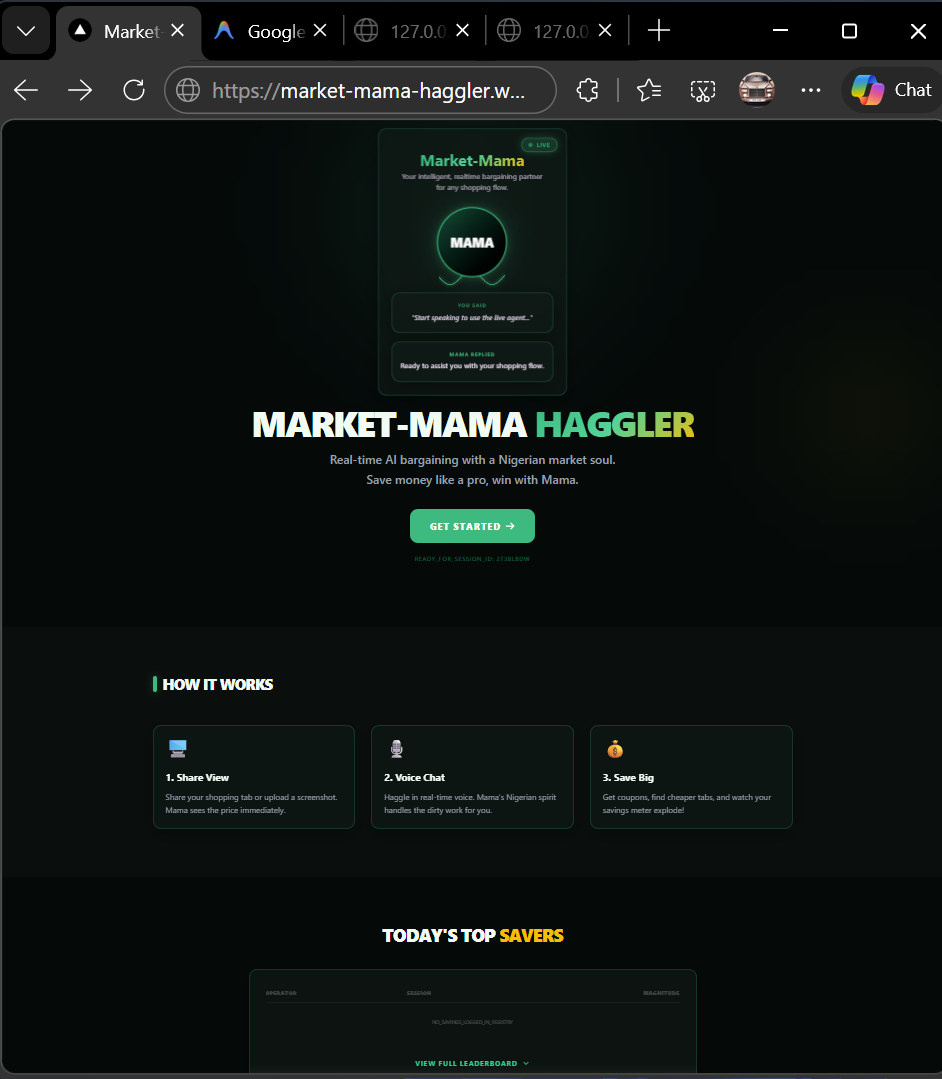Expand View Full Leaderboard
The image size is (942, 1079).
click(472, 1063)
